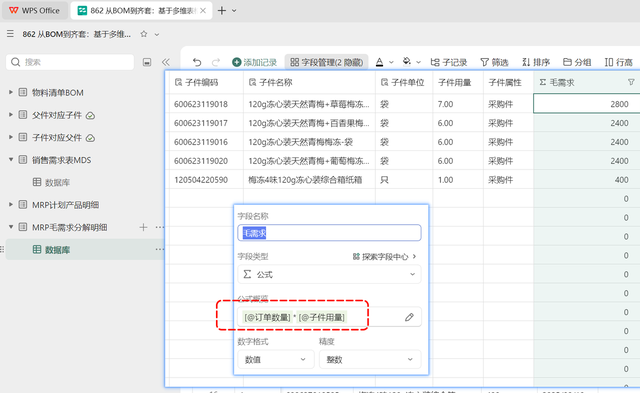Collapse the sidebar with double chevron
Viewport: 640px width, 393px height.
point(165,62)
